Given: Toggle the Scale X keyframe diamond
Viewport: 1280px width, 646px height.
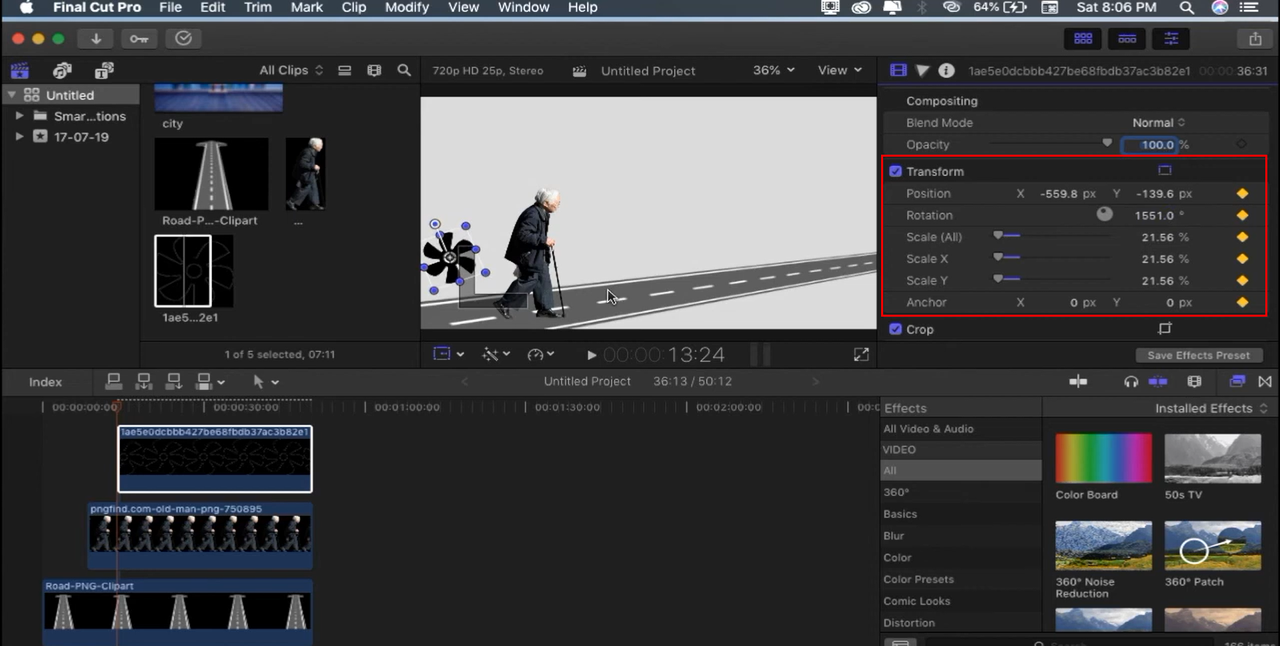Looking at the screenshot, I should (1242, 259).
